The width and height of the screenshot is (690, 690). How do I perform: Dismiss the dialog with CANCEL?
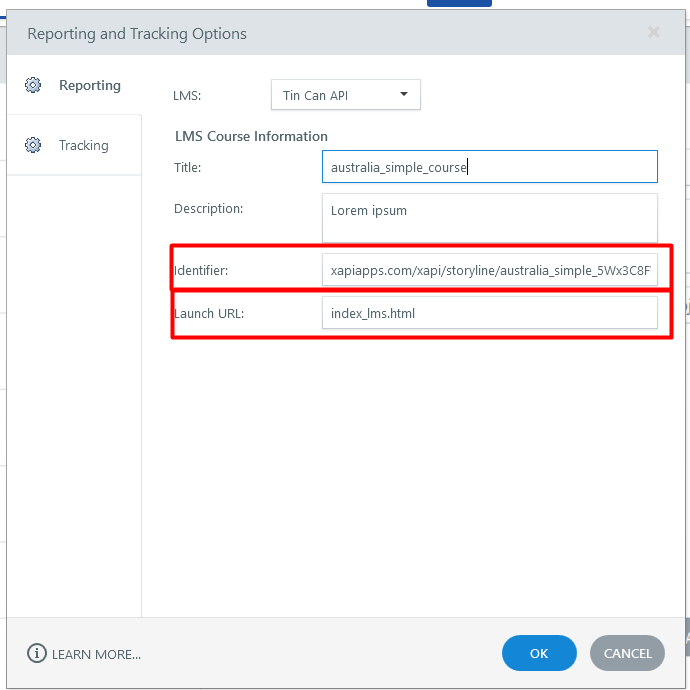point(627,653)
